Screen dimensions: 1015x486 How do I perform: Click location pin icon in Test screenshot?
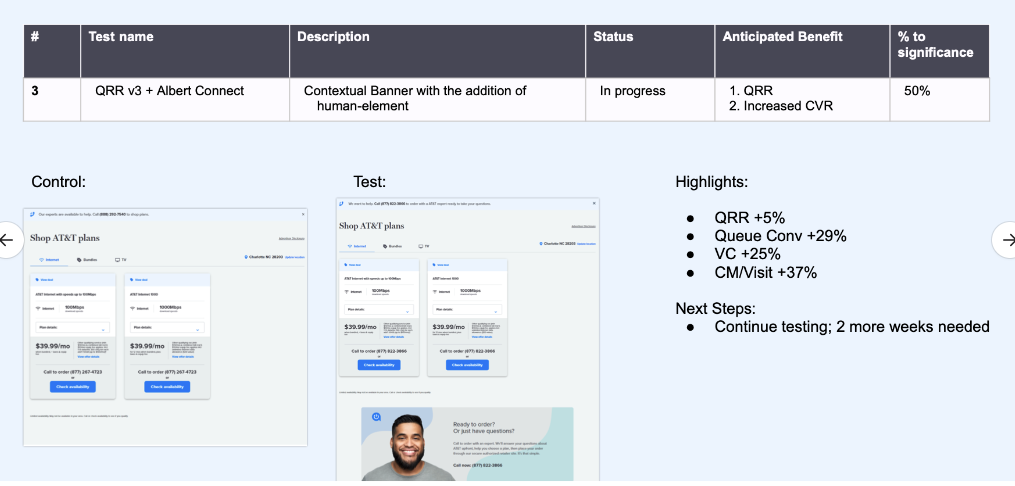tap(541, 244)
